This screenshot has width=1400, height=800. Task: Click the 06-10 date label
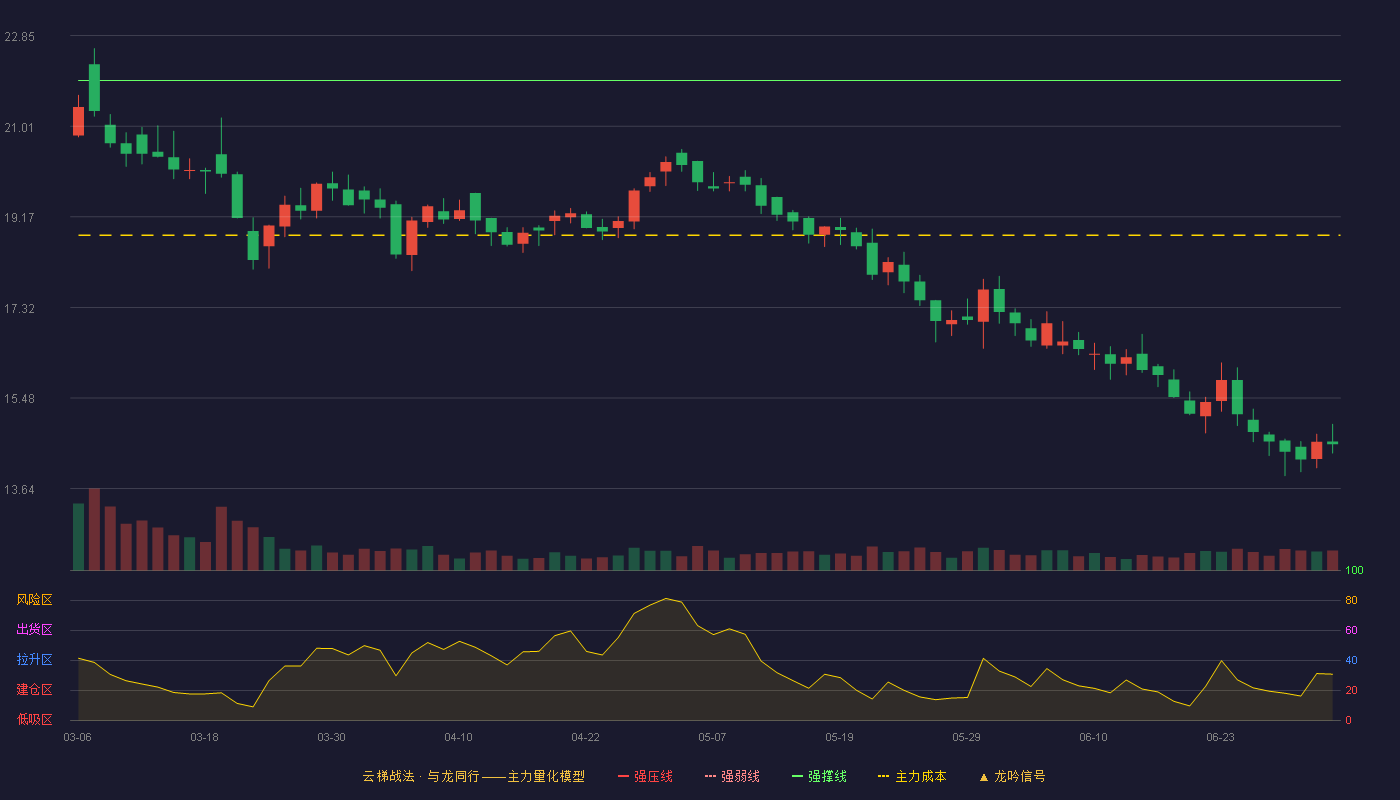click(x=1094, y=737)
